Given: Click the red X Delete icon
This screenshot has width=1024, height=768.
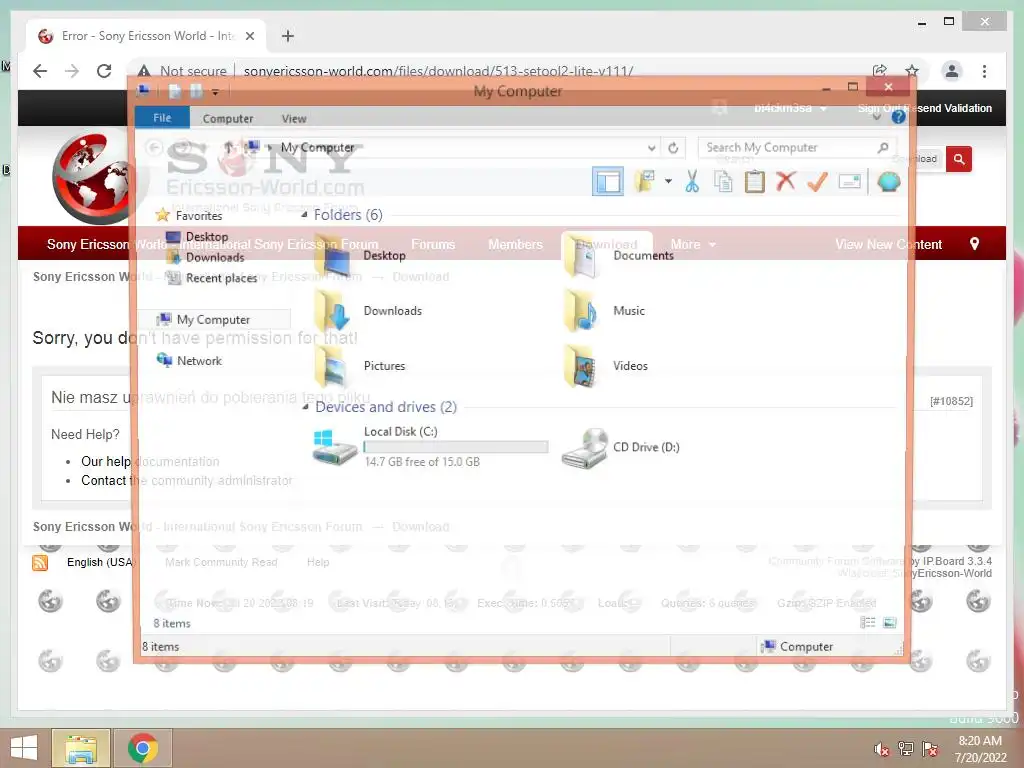Looking at the screenshot, I should click(786, 181).
